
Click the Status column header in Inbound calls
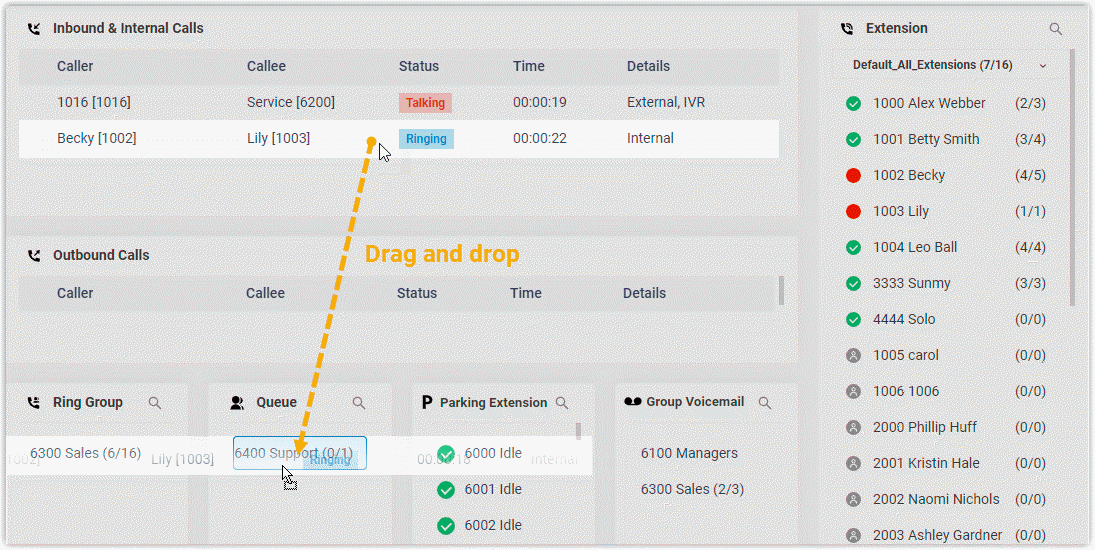pos(418,66)
